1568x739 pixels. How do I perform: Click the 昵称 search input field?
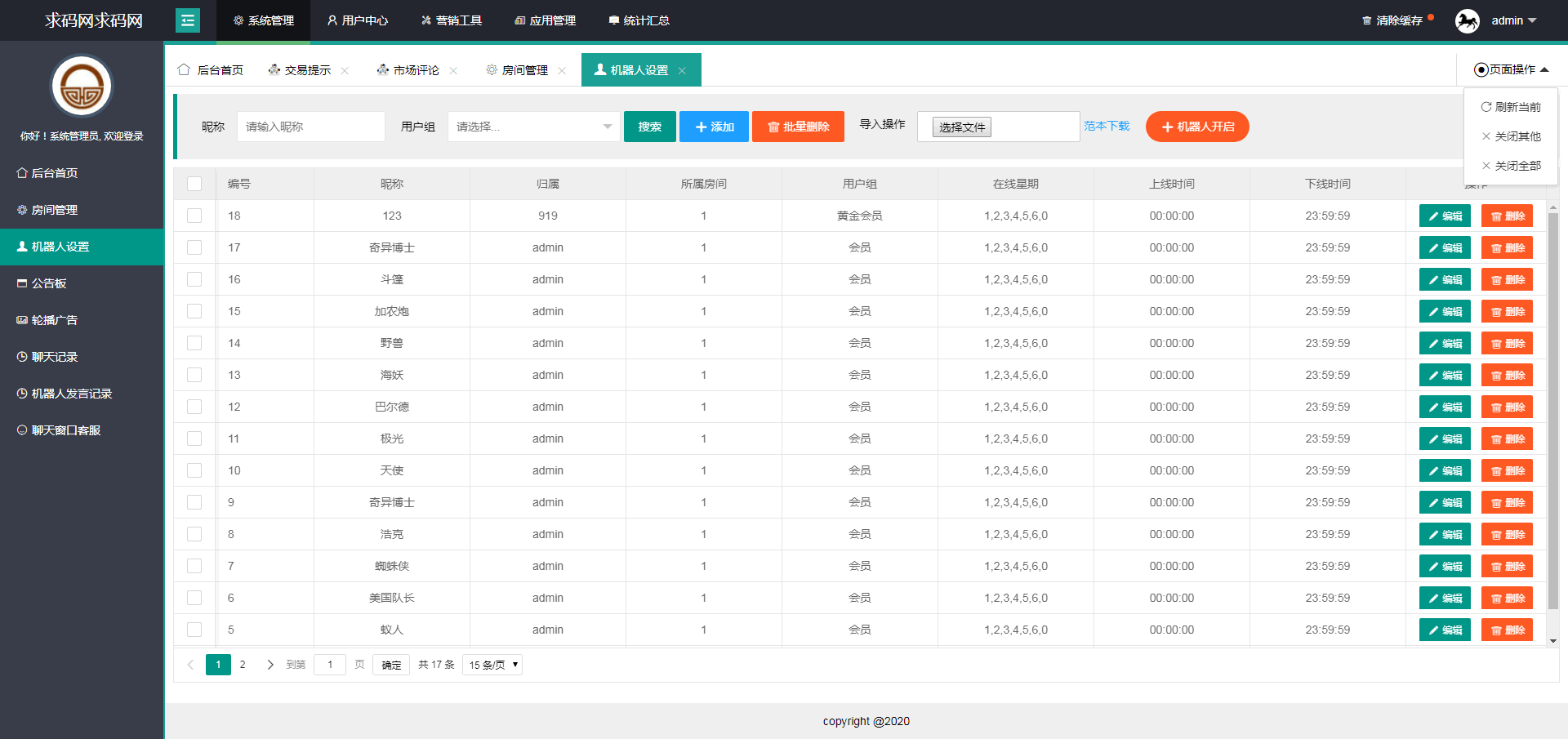[x=310, y=127]
